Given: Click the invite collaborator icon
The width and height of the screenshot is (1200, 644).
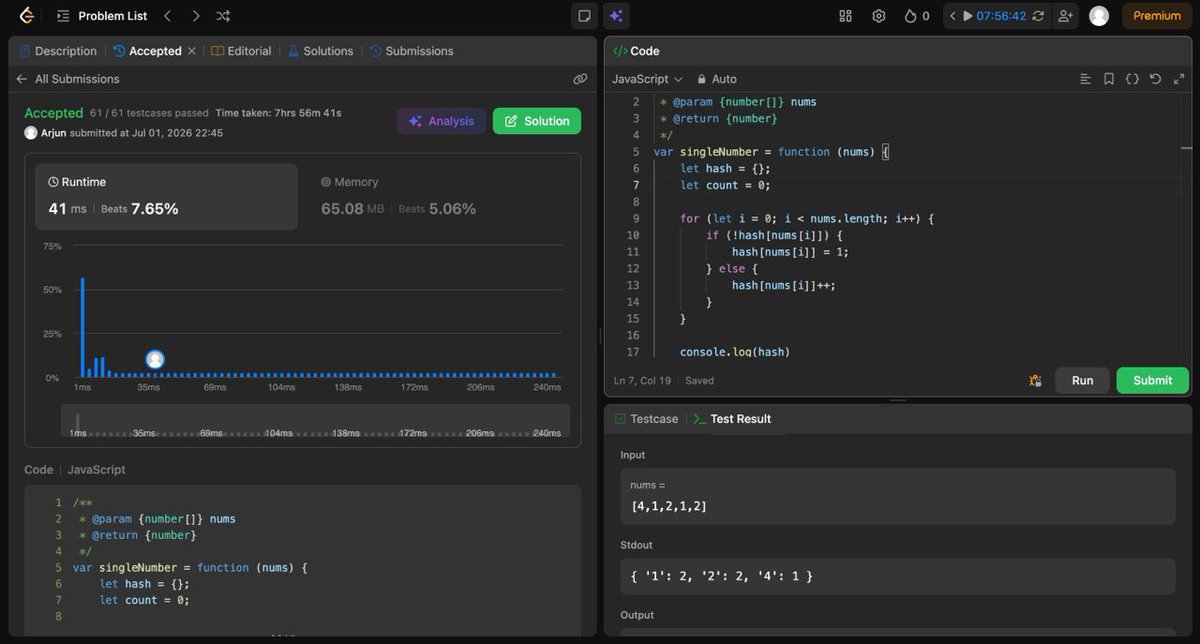Looking at the screenshot, I should 1065,16.
